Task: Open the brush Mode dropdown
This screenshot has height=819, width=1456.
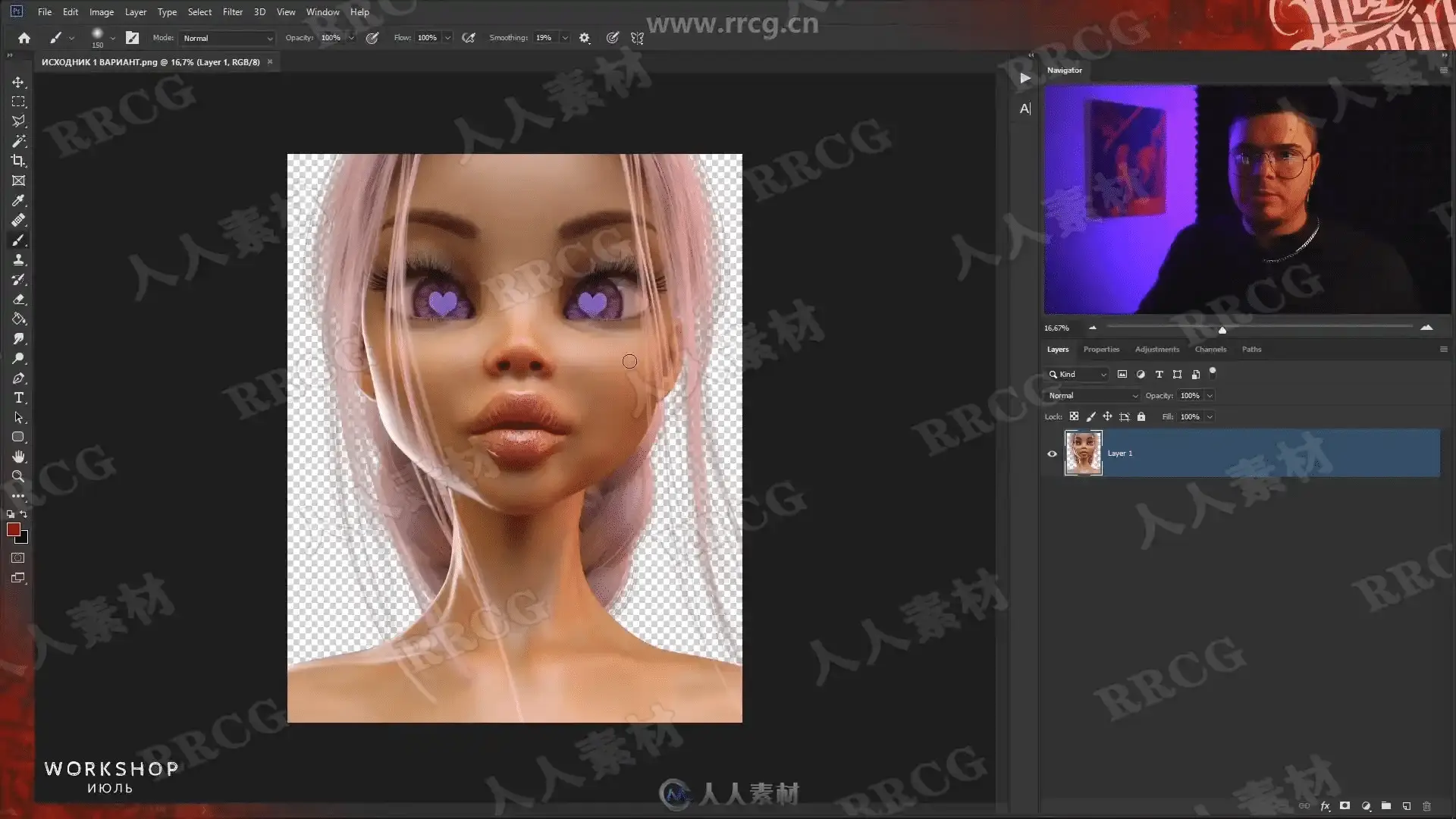Action: point(227,38)
